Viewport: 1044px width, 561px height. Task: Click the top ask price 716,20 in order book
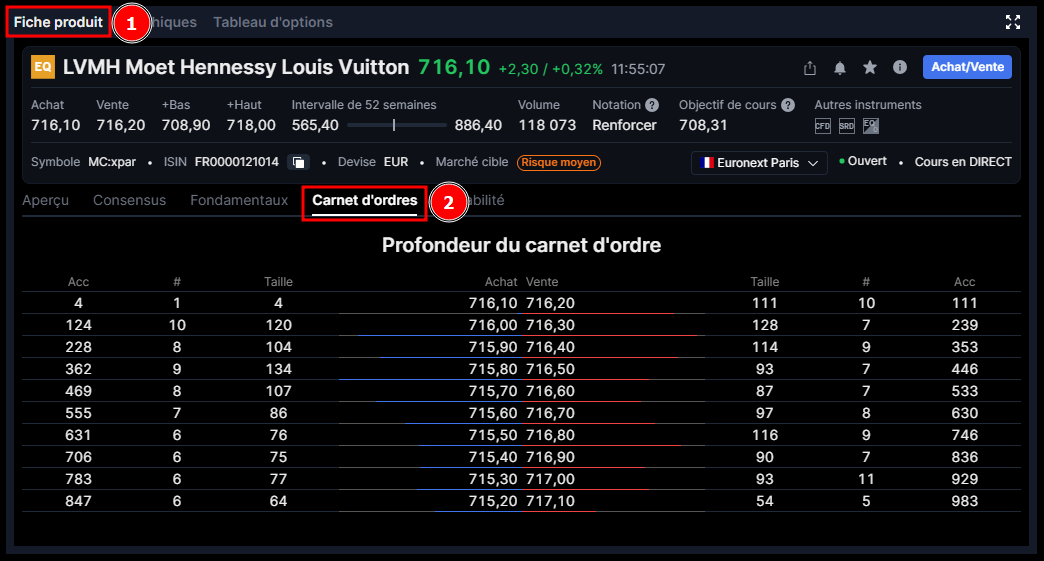(550, 303)
